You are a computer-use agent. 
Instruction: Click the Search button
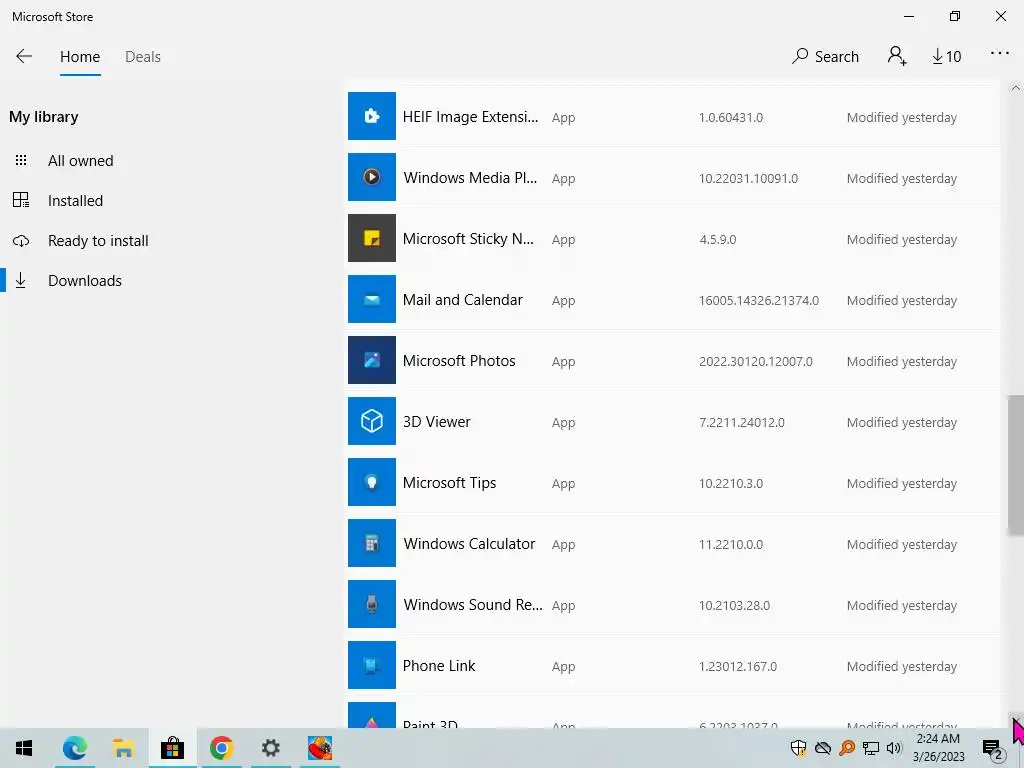(825, 57)
